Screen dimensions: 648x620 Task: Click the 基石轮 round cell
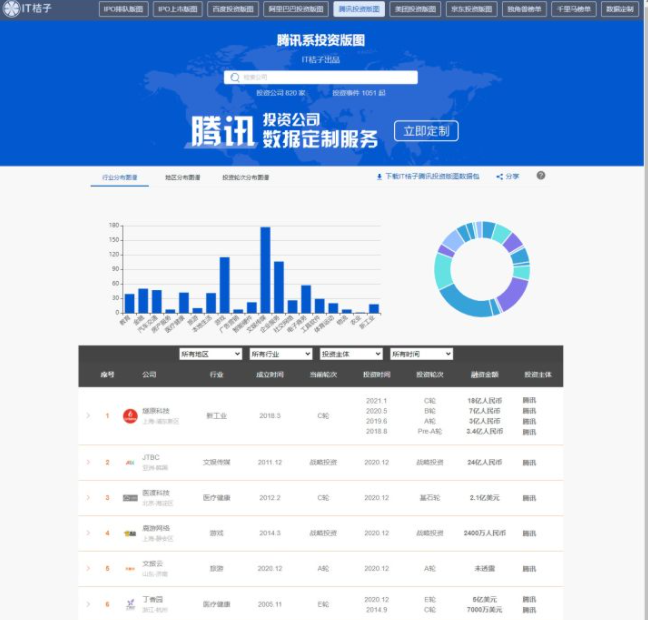430,498
